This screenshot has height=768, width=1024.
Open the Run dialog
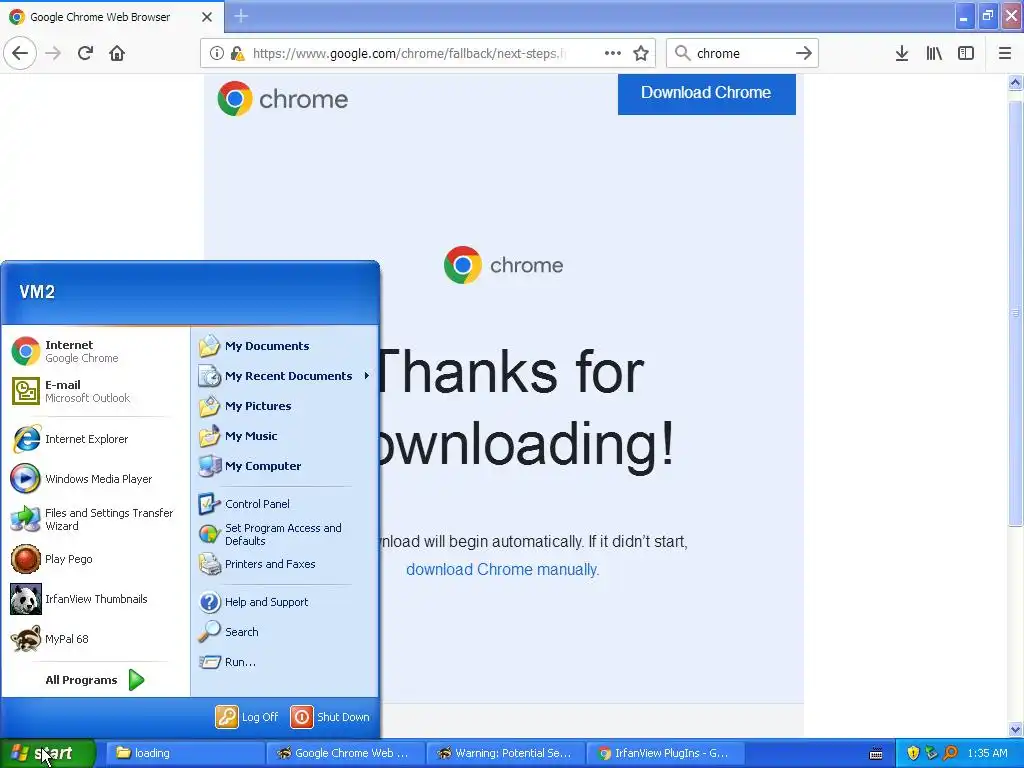click(285, 662)
